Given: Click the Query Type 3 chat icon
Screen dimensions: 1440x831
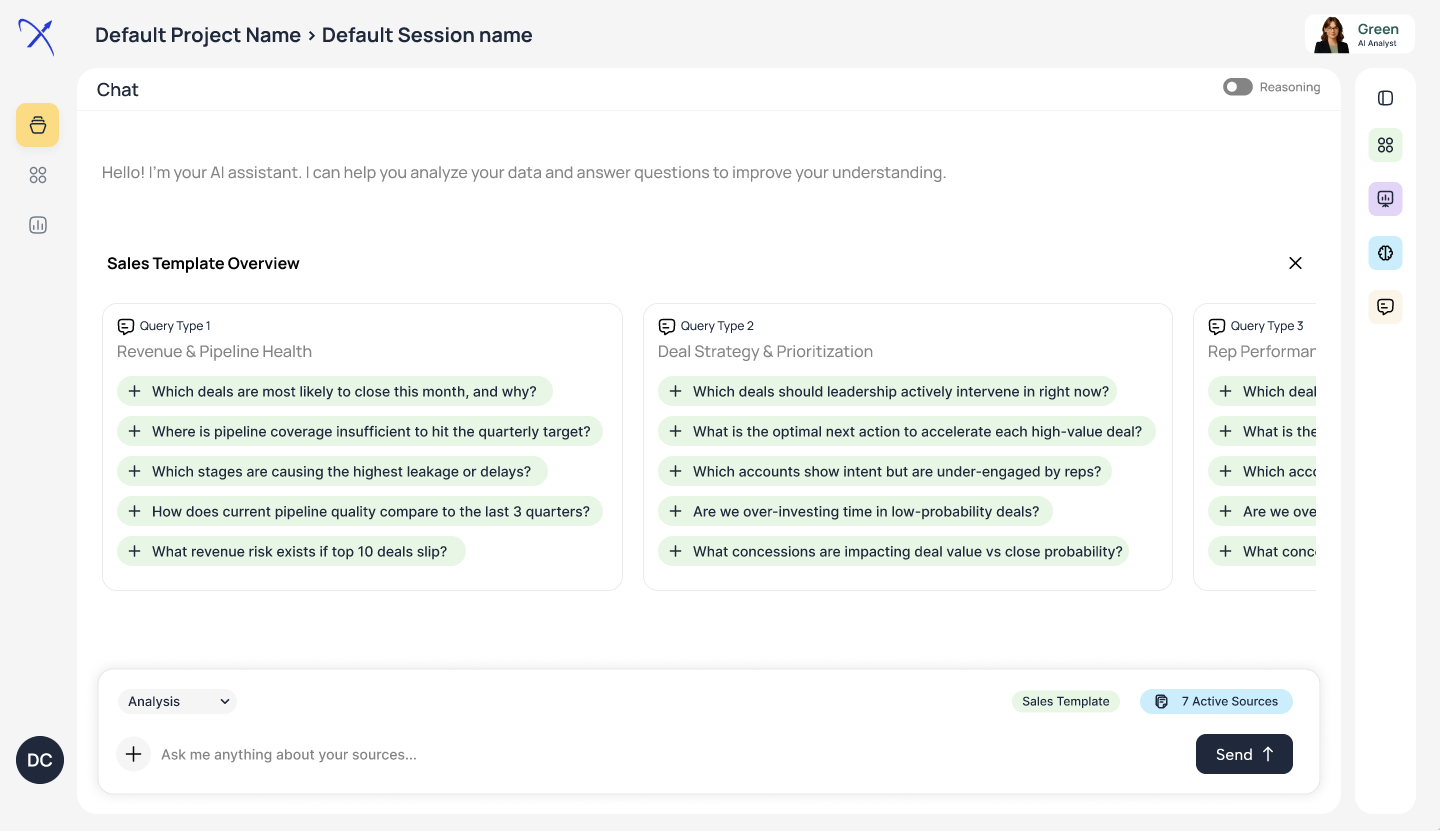Looking at the screenshot, I should 1216,326.
